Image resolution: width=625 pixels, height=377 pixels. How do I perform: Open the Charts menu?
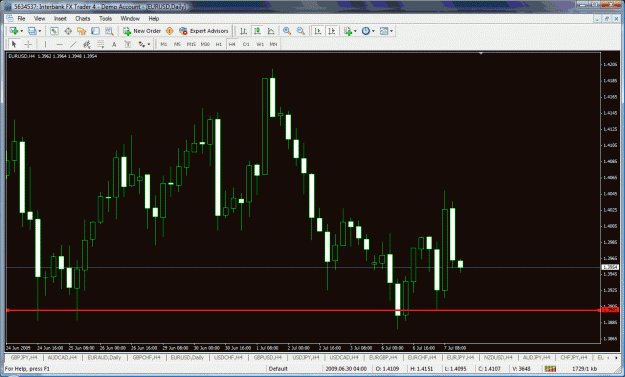[83, 18]
